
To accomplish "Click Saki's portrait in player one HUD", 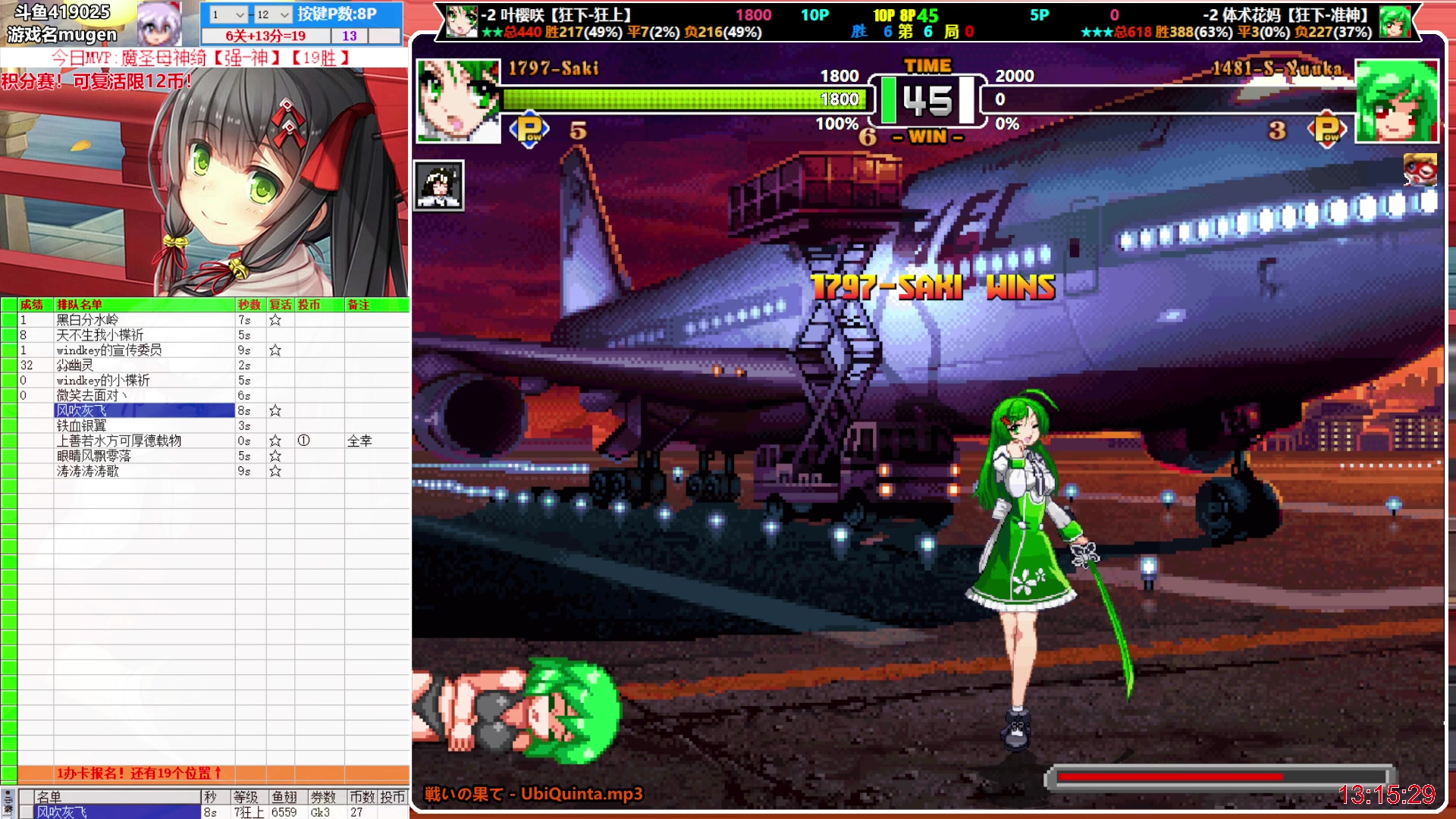I will coord(458,101).
